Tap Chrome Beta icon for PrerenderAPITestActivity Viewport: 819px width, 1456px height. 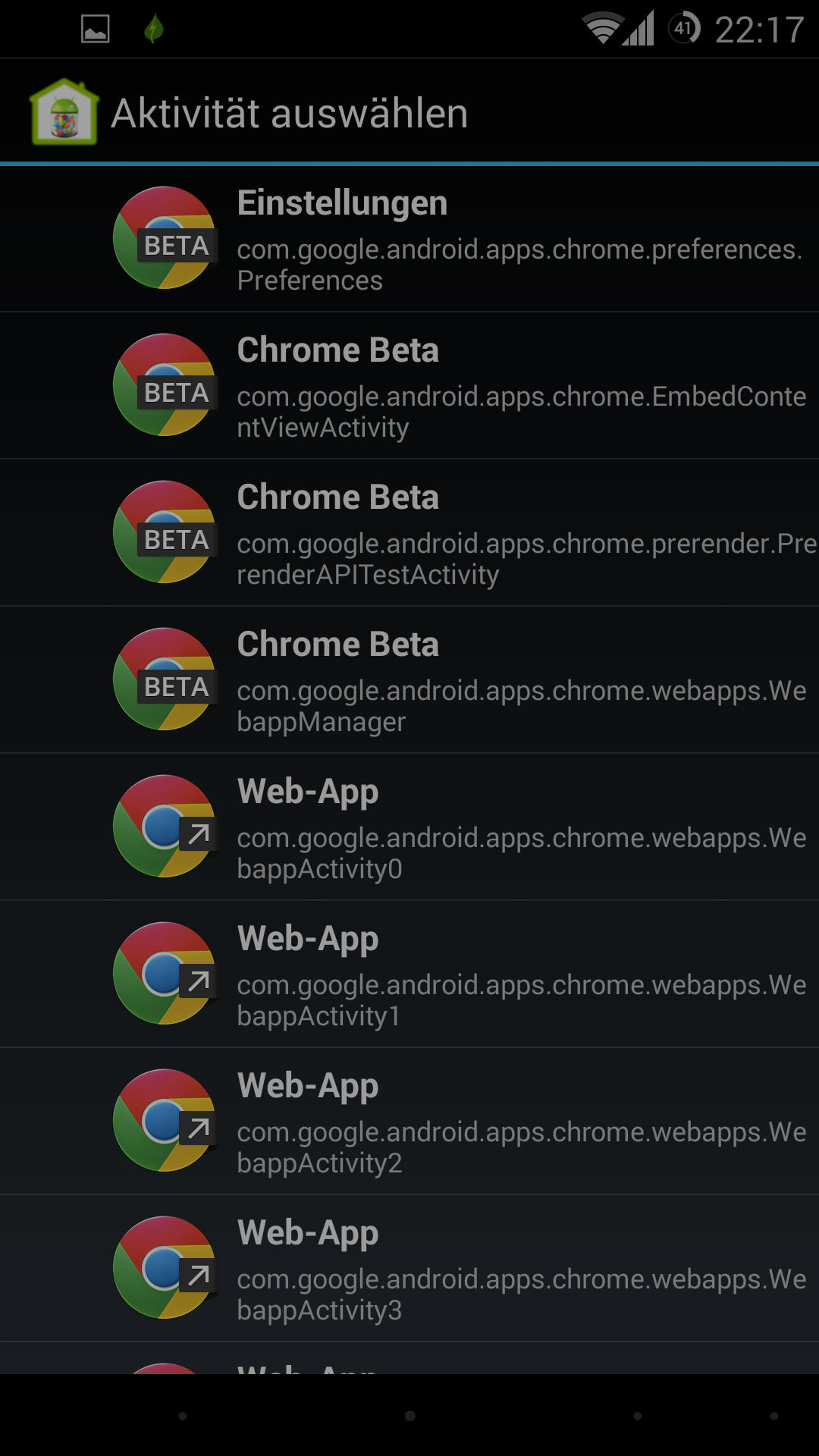click(165, 532)
